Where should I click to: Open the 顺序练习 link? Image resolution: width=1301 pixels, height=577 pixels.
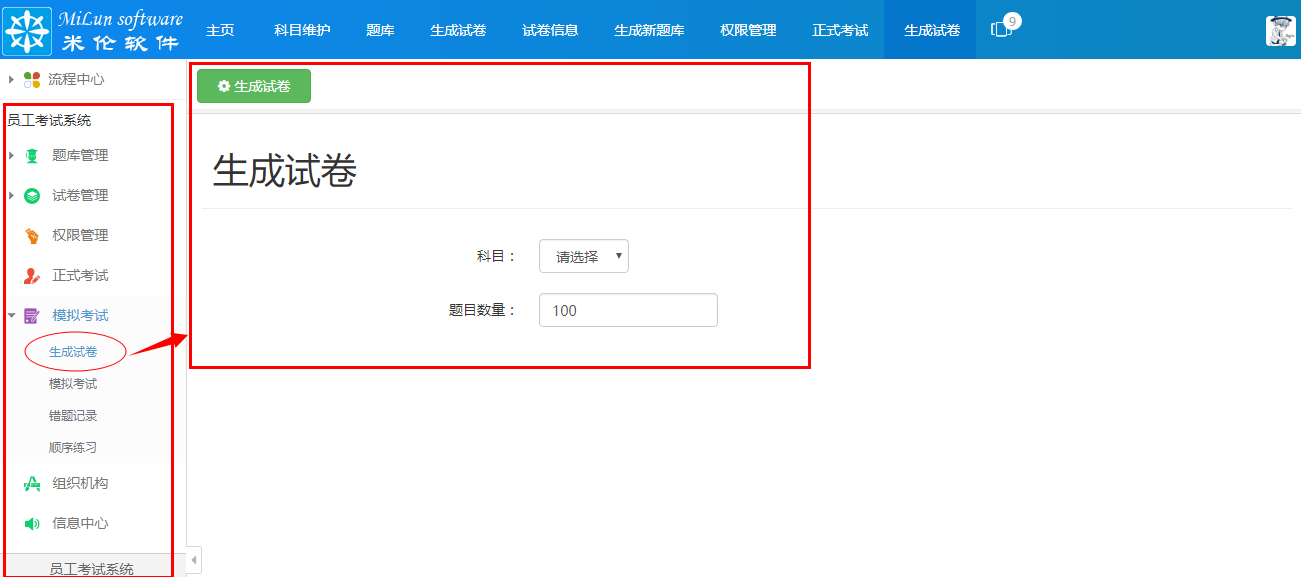point(74,447)
